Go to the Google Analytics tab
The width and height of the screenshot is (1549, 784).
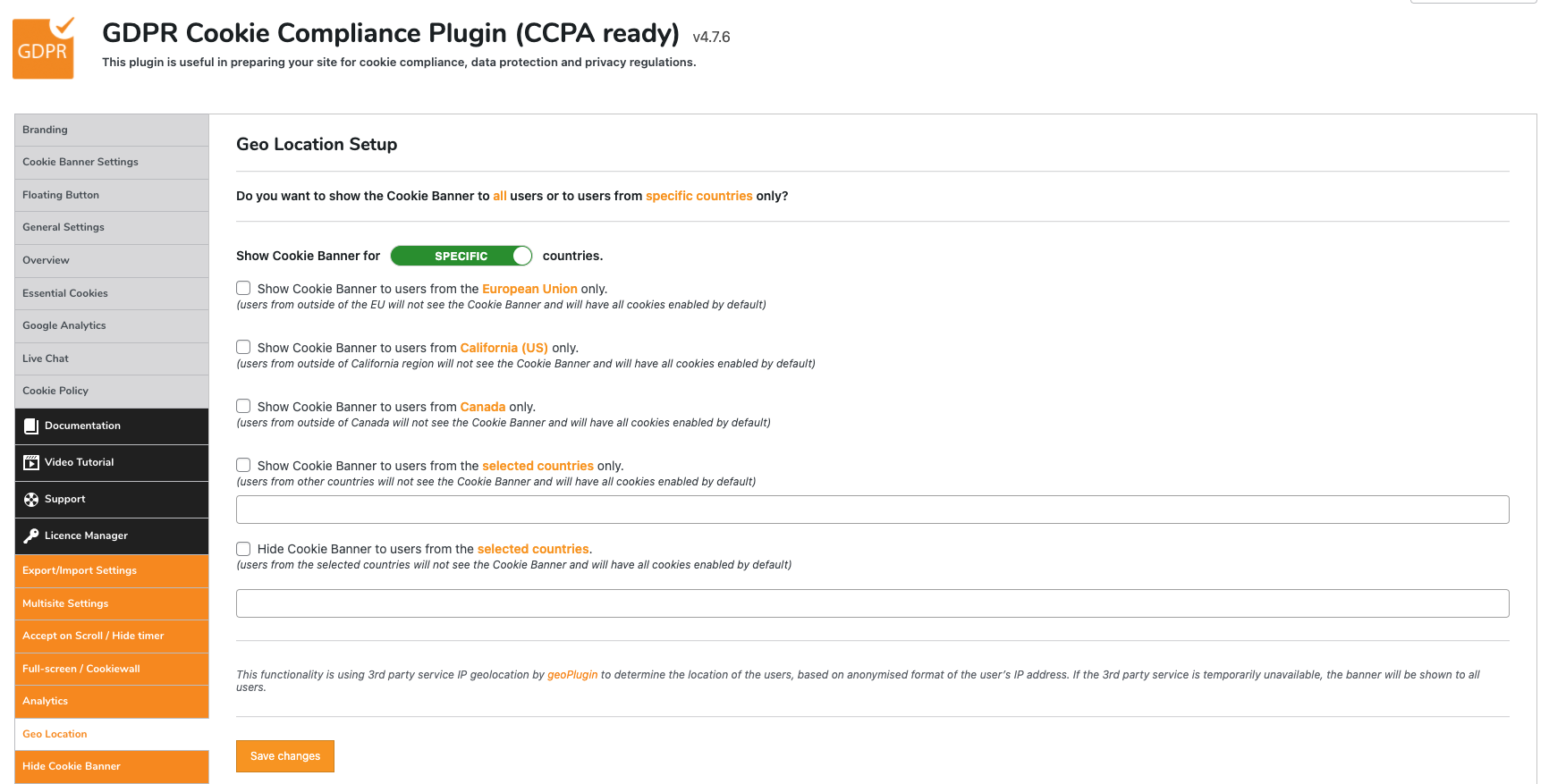(x=112, y=325)
